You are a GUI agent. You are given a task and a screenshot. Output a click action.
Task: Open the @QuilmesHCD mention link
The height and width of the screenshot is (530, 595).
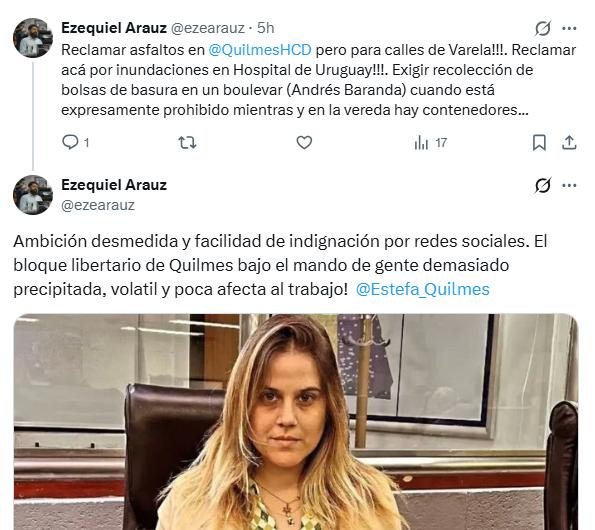(x=260, y=50)
